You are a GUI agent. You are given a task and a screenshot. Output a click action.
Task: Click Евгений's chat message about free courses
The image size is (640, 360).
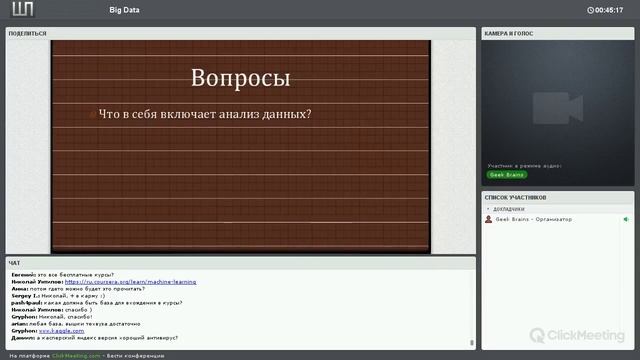click(62, 275)
